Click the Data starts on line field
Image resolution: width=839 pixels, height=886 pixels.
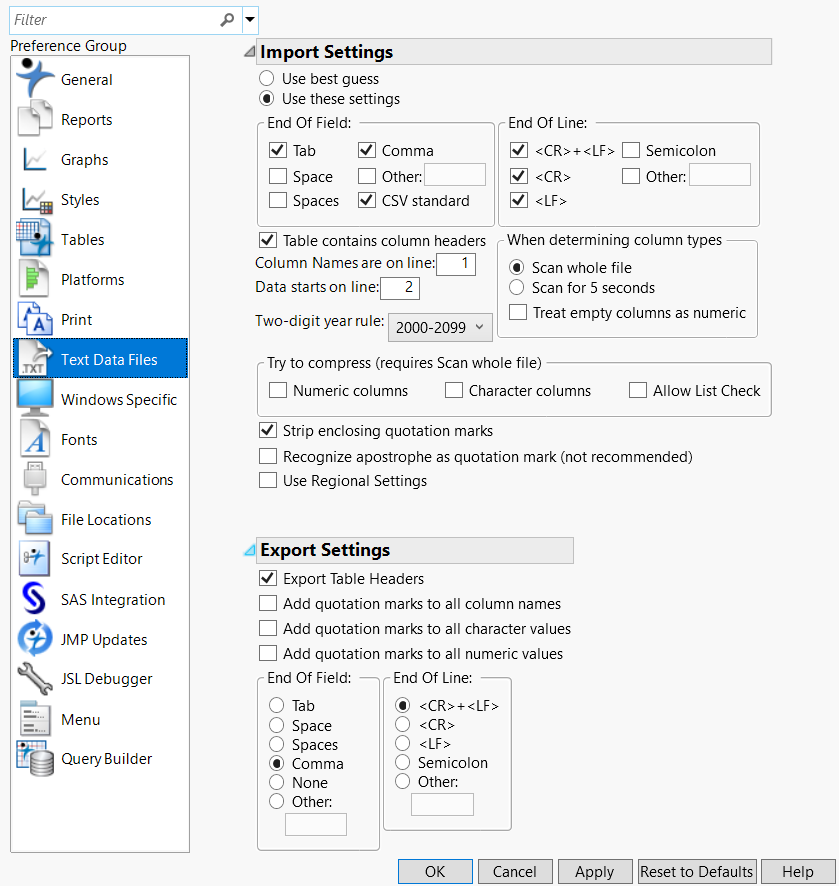pyautogui.click(x=400, y=288)
